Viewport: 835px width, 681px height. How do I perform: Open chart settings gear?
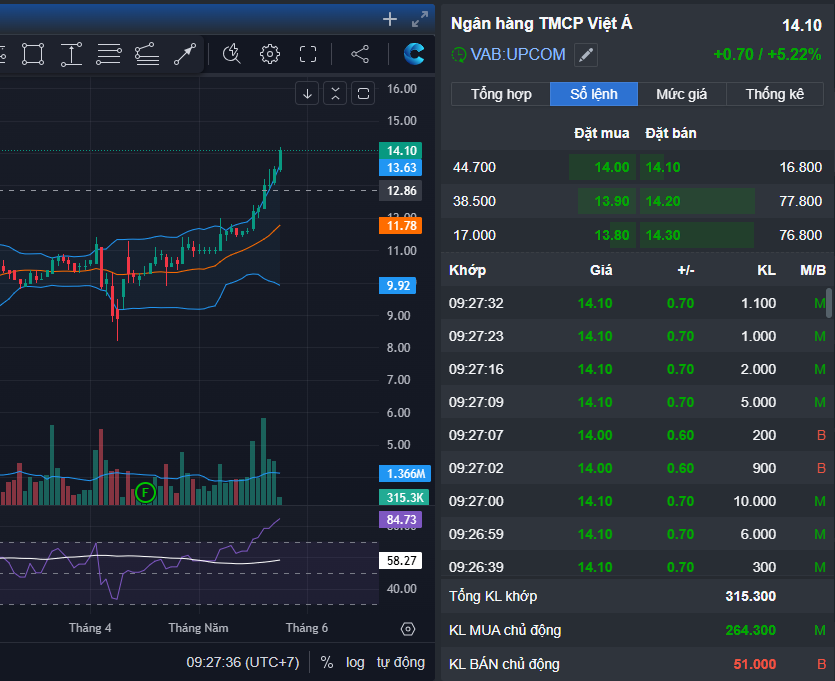coord(270,54)
